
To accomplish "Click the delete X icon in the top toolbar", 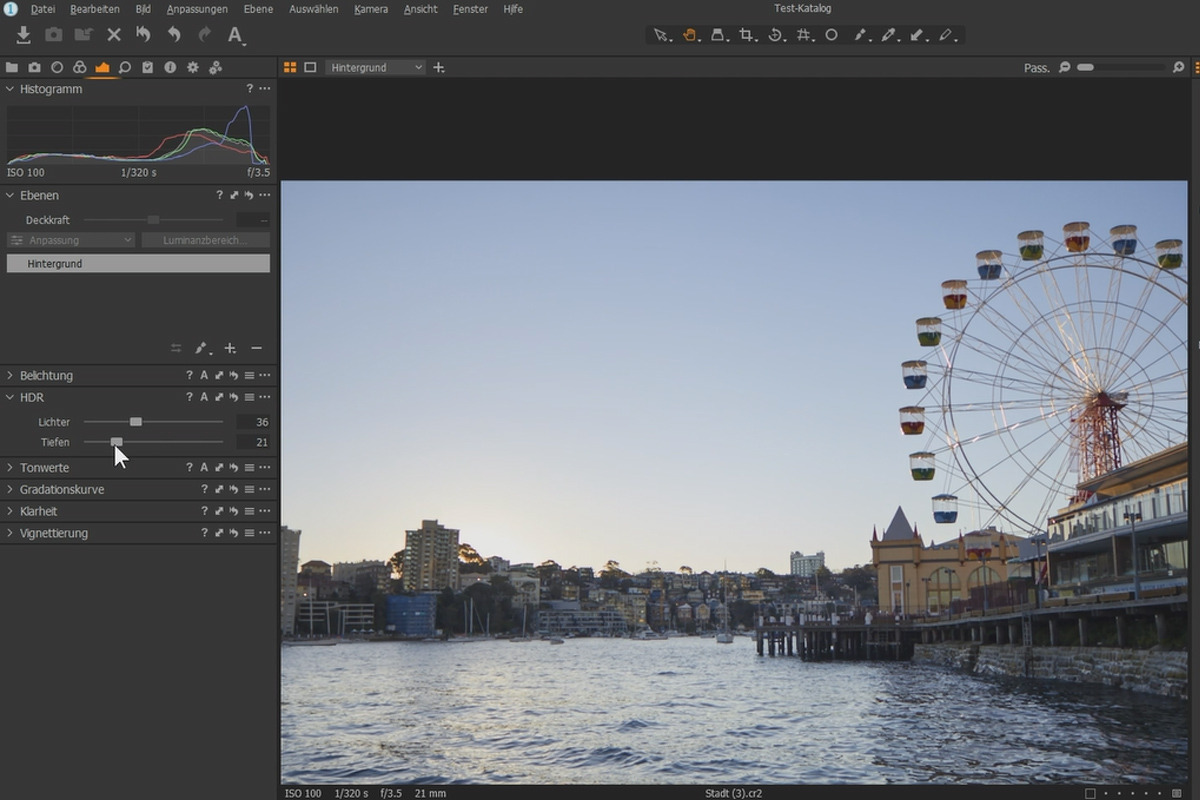I will click(114, 35).
